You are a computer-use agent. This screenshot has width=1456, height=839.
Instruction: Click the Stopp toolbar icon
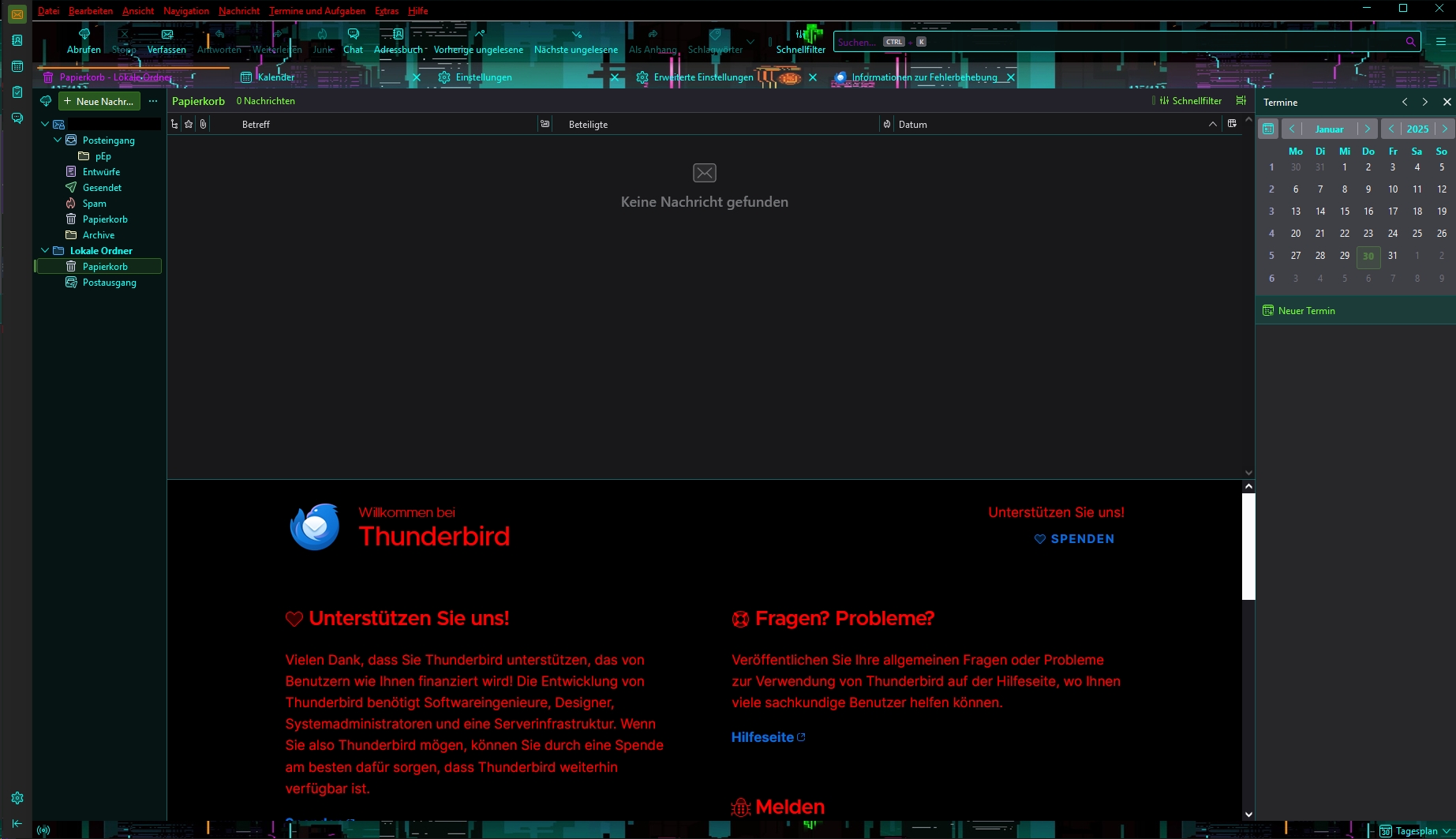point(124,42)
